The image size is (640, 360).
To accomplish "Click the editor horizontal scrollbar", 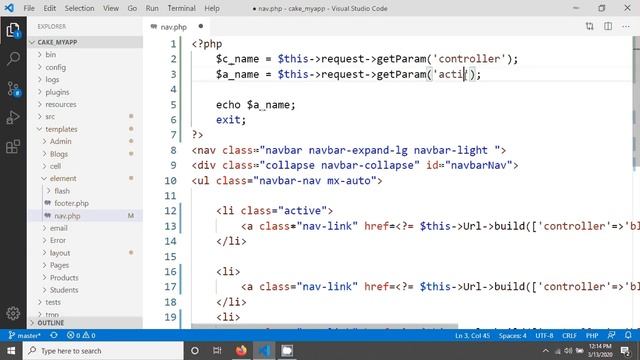I will (x=324, y=326).
